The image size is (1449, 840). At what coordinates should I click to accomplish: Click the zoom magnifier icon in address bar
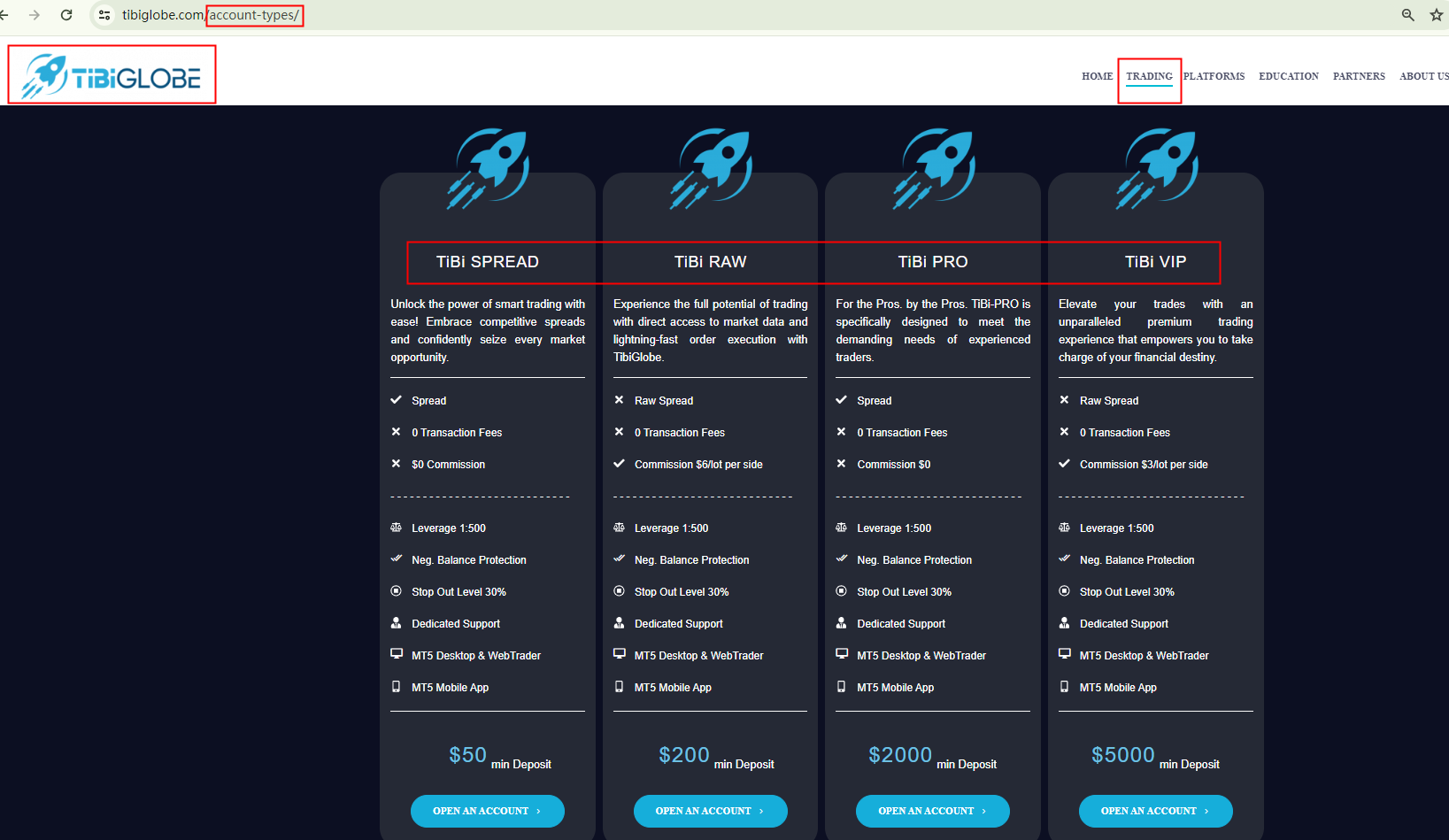click(1407, 15)
